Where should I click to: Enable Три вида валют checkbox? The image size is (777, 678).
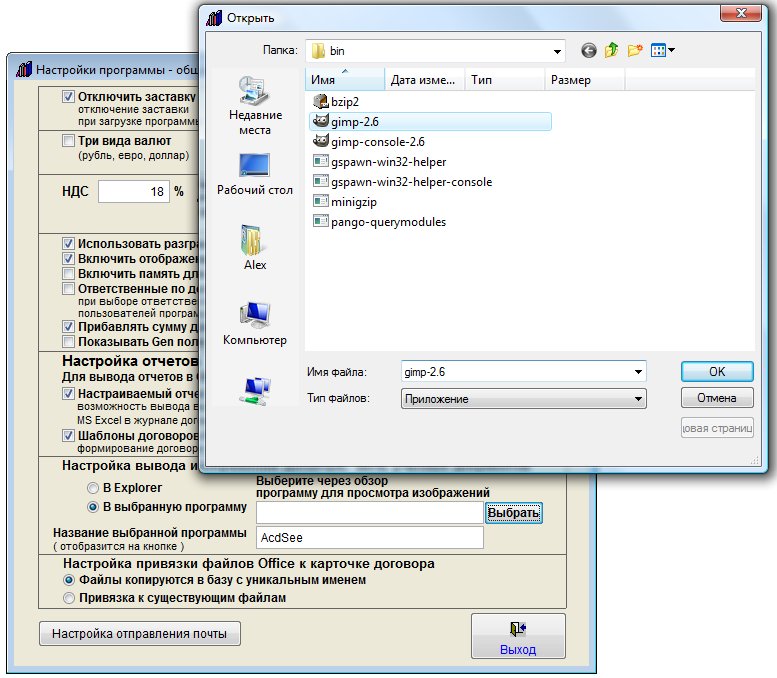(68, 141)
